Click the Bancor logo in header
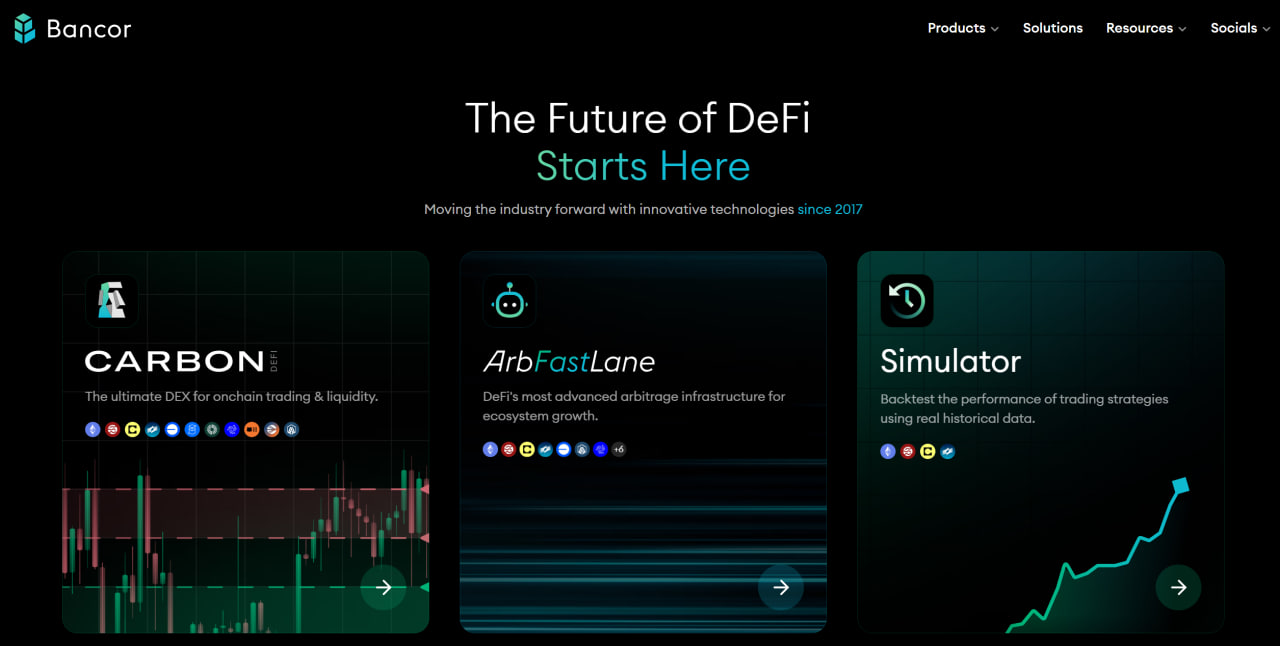The width and height of the screenshot is (1280, 646). [72, 28]
